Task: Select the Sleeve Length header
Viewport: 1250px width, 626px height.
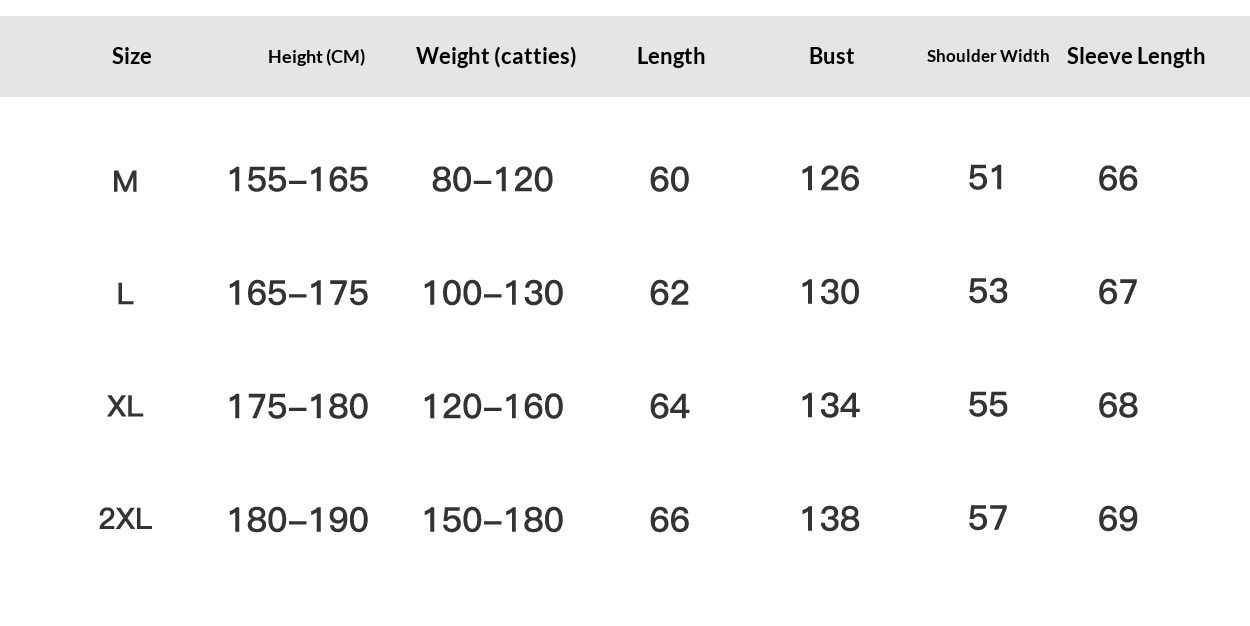Action: click(1135, 56)
